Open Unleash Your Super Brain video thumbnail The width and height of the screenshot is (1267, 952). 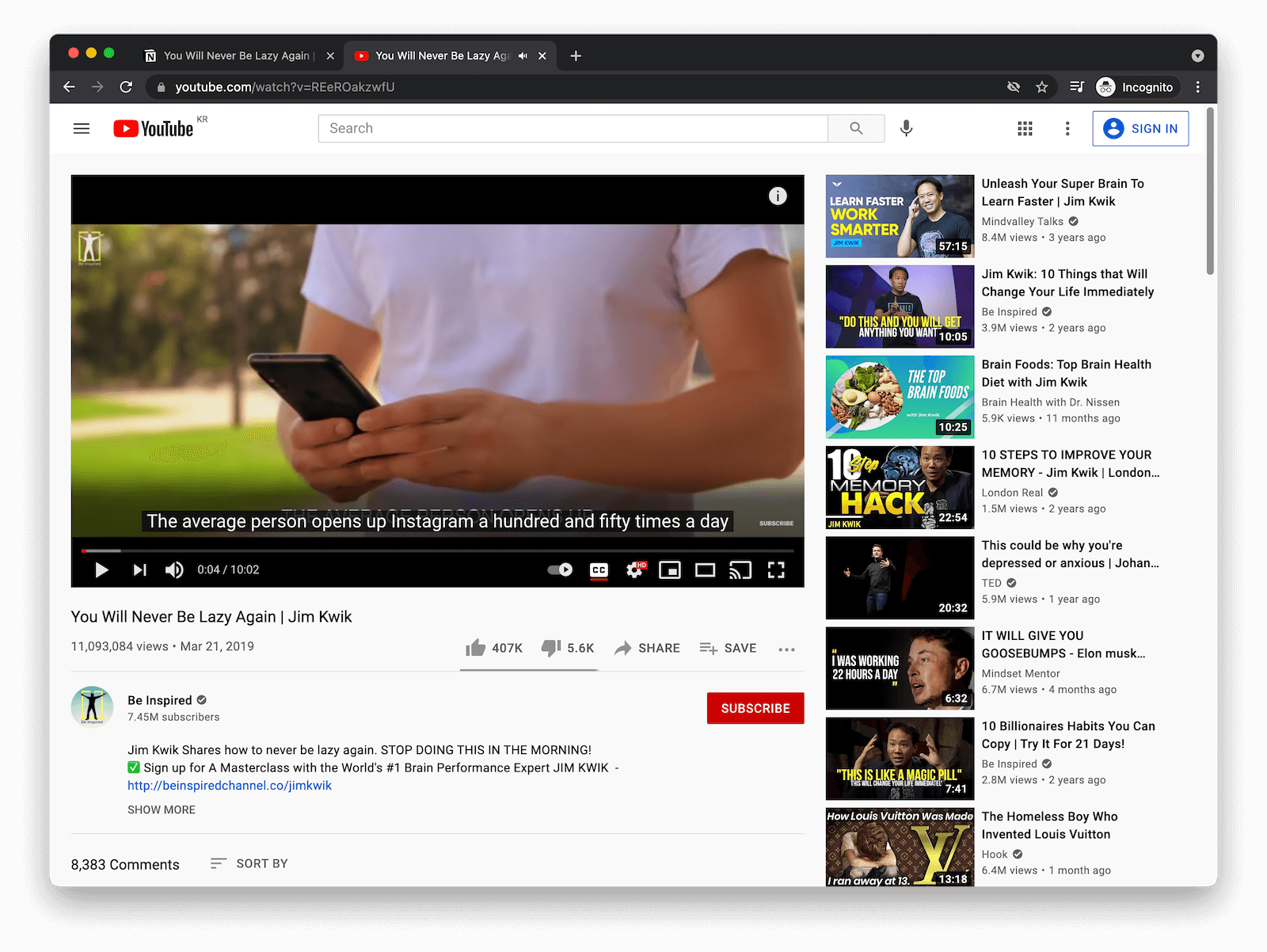point(900,216)
